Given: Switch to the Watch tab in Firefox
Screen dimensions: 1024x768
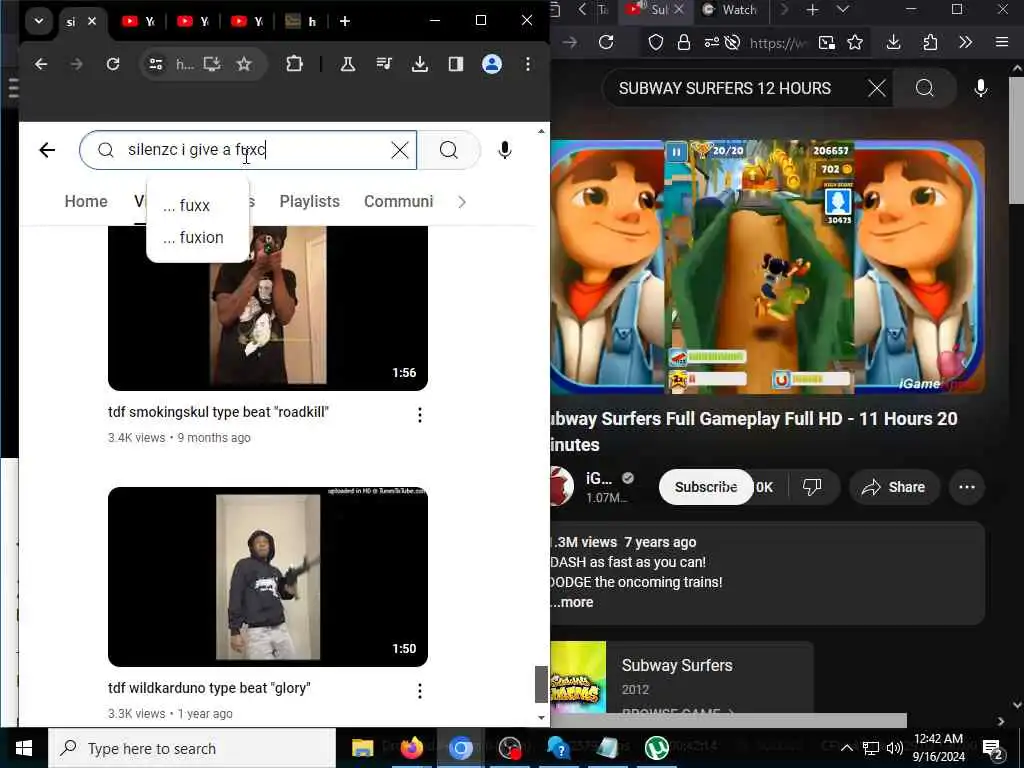Looking at the screenshot, I should pyautogui.click(x=730, y=10).
